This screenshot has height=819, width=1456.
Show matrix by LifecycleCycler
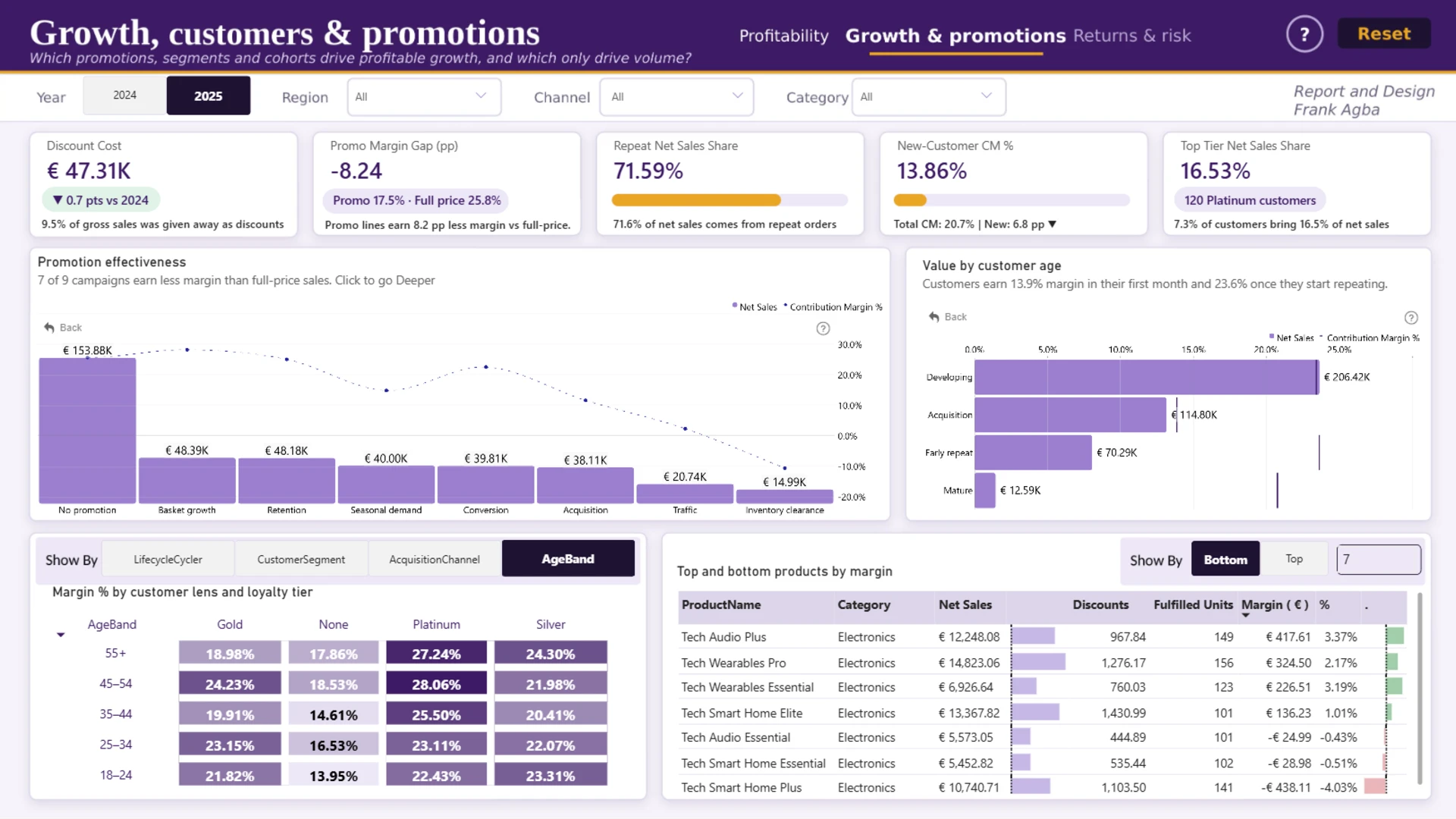click(168, 559)
